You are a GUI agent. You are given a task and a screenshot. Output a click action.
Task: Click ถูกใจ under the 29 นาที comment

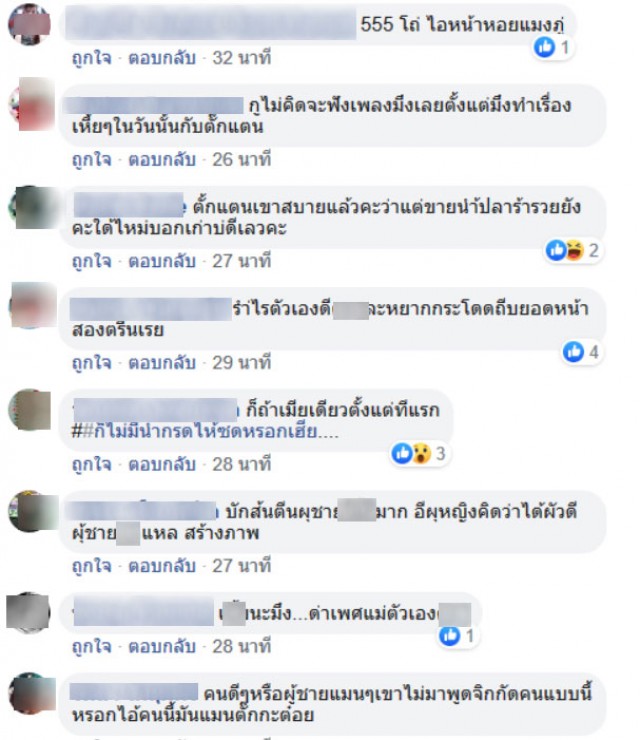[x=92, y=362]
